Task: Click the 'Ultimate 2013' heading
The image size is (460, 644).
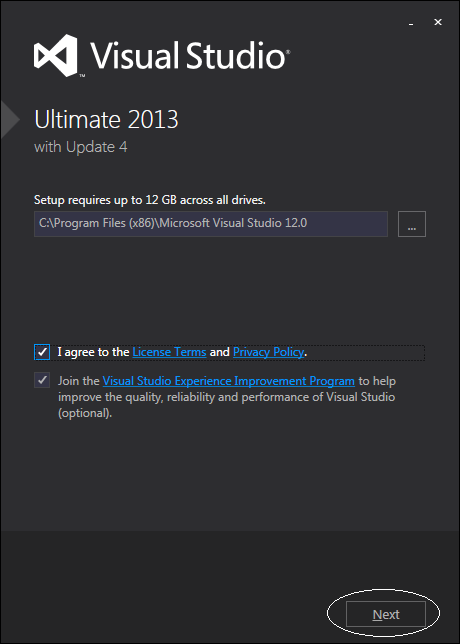Action: click(x=106, y=120)
